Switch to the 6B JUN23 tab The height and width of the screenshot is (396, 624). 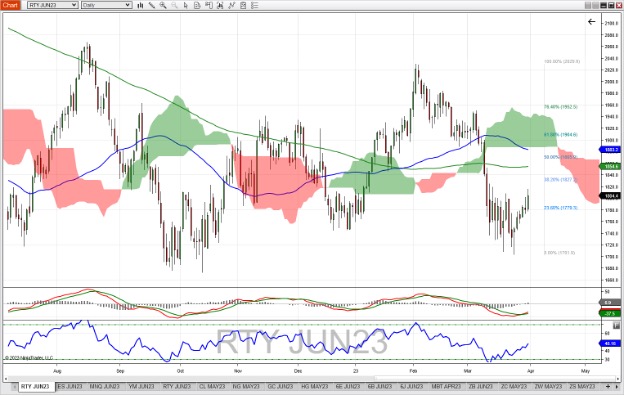pyautogui.click(x=380, y=386)
